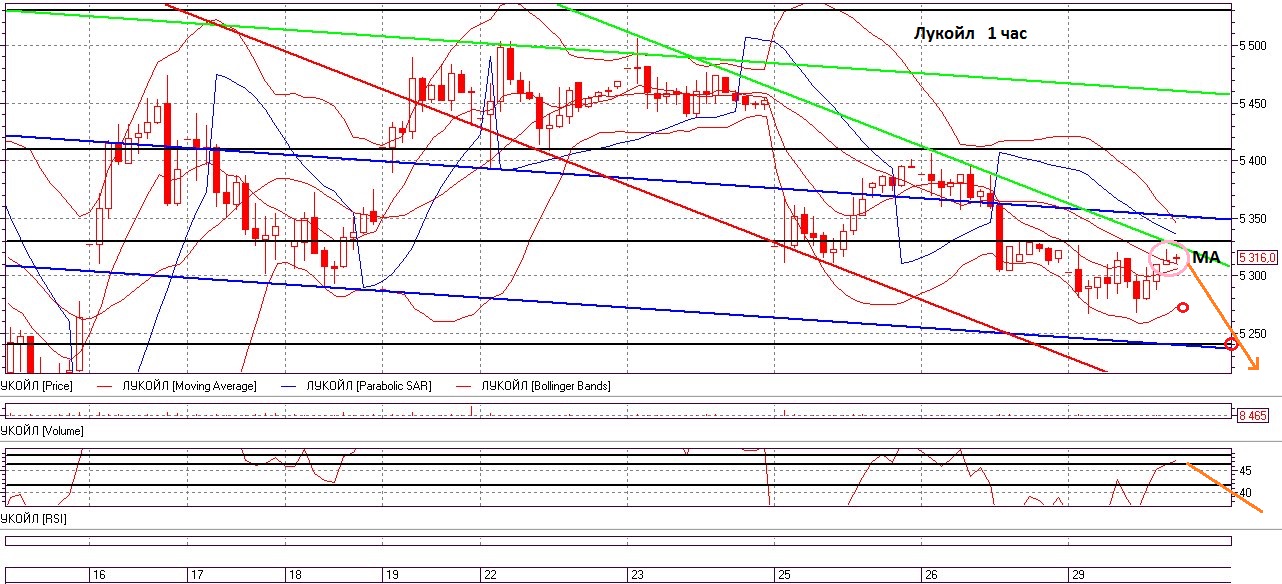Select date 22 on the time axis
Viewport: 1282px width, 584px height.
pos(491,576)
